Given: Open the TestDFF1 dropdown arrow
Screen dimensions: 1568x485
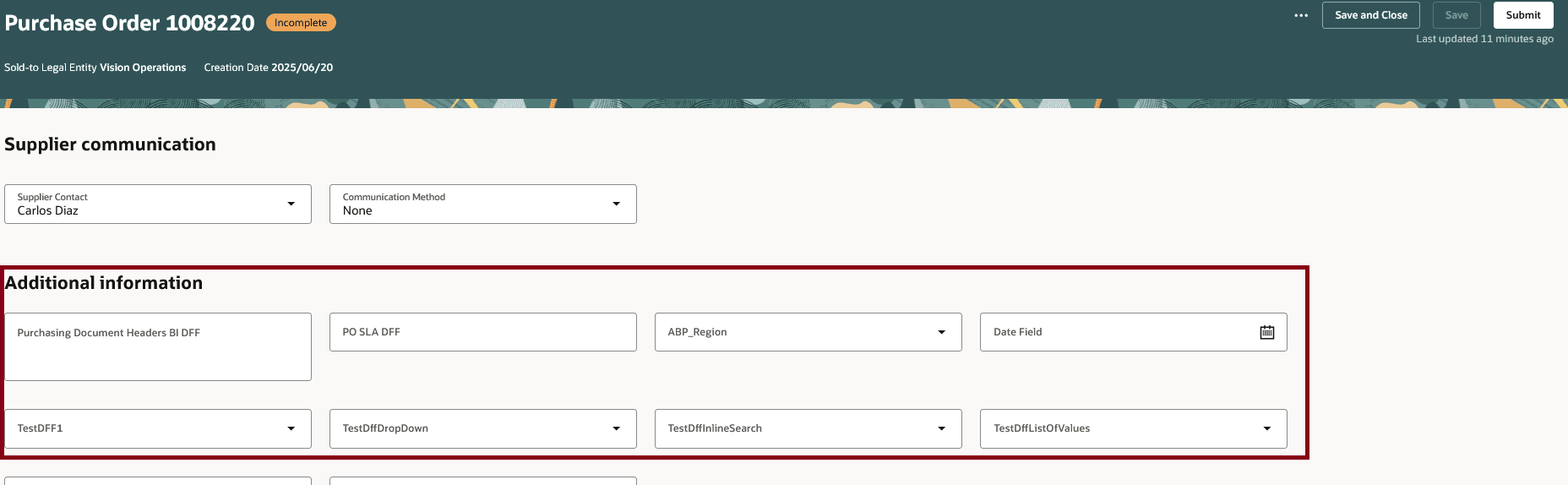Looking at the screenshot, I should tap(291, 428).
